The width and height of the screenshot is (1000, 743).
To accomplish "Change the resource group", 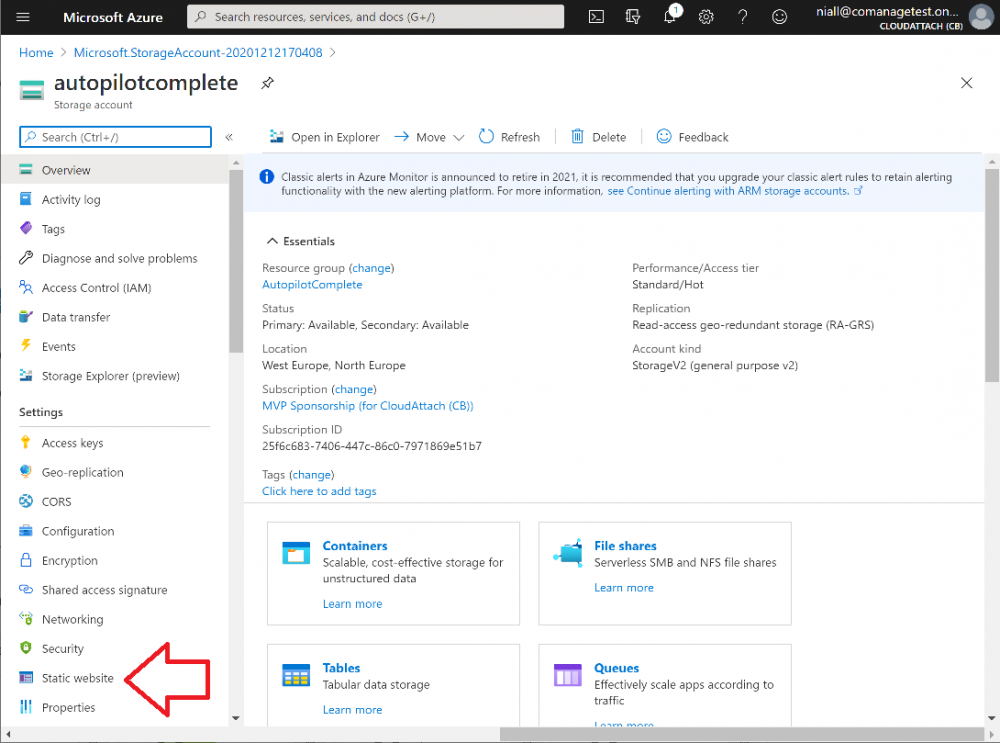I will 372,268.
